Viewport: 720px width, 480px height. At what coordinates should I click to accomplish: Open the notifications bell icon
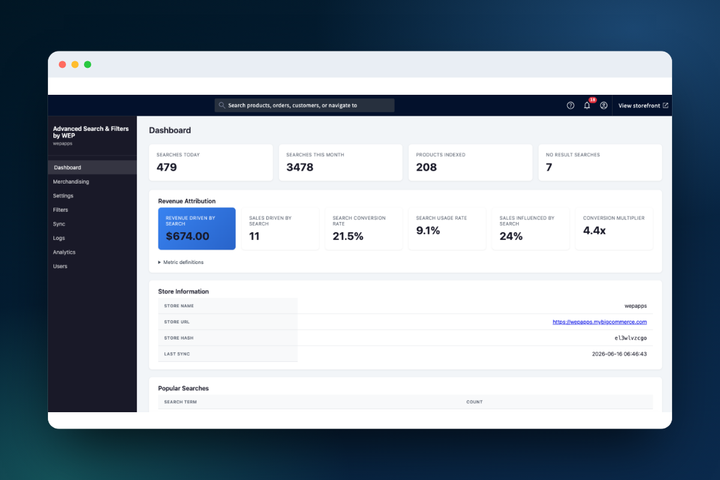click(x=587, y=106)
